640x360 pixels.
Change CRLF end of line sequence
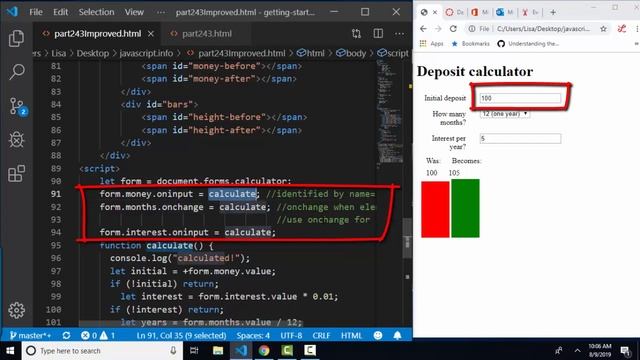(x=321, y=336)
